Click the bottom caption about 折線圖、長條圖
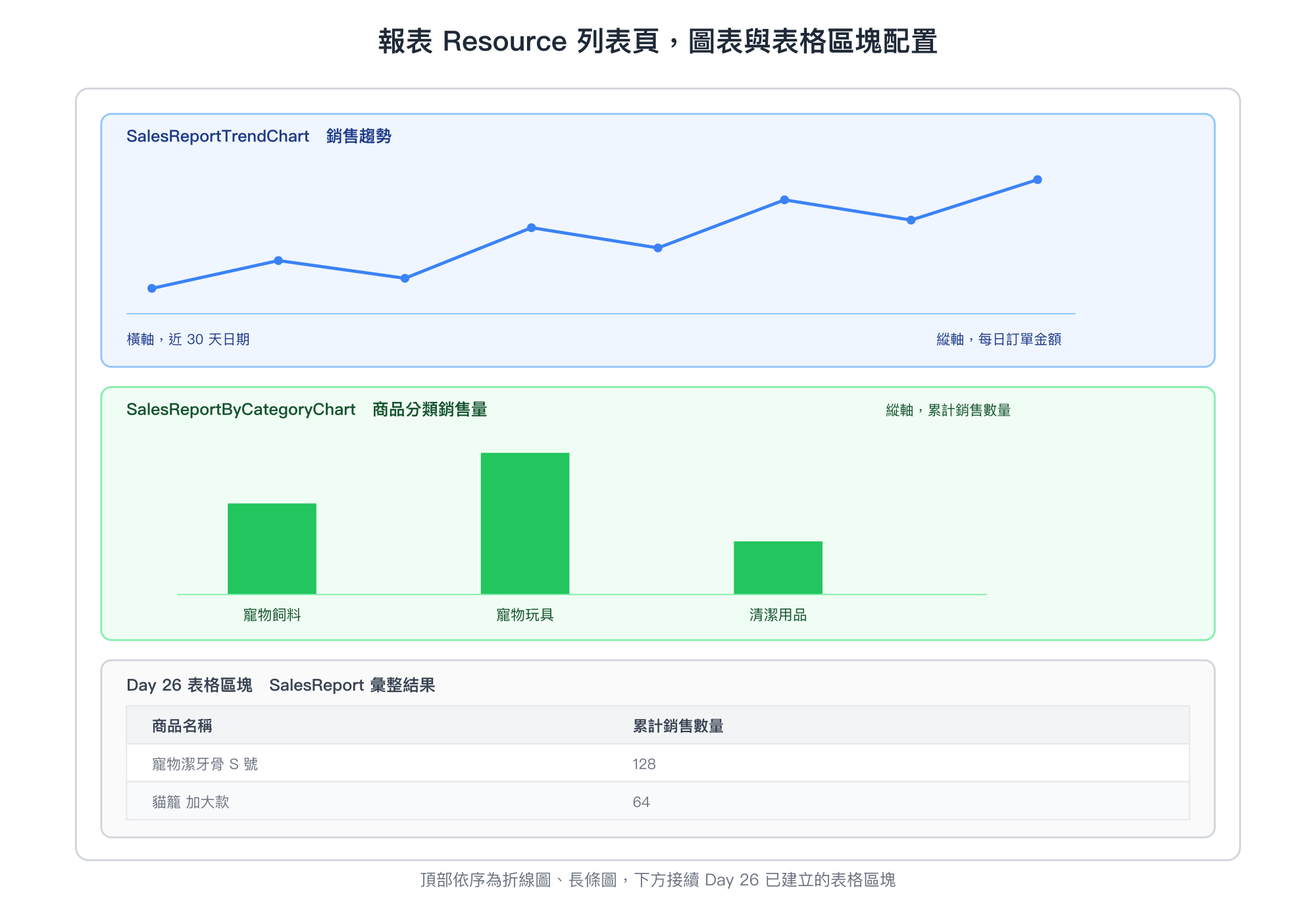The width and height of the screenshot is (1316, 911). (658, 880)
